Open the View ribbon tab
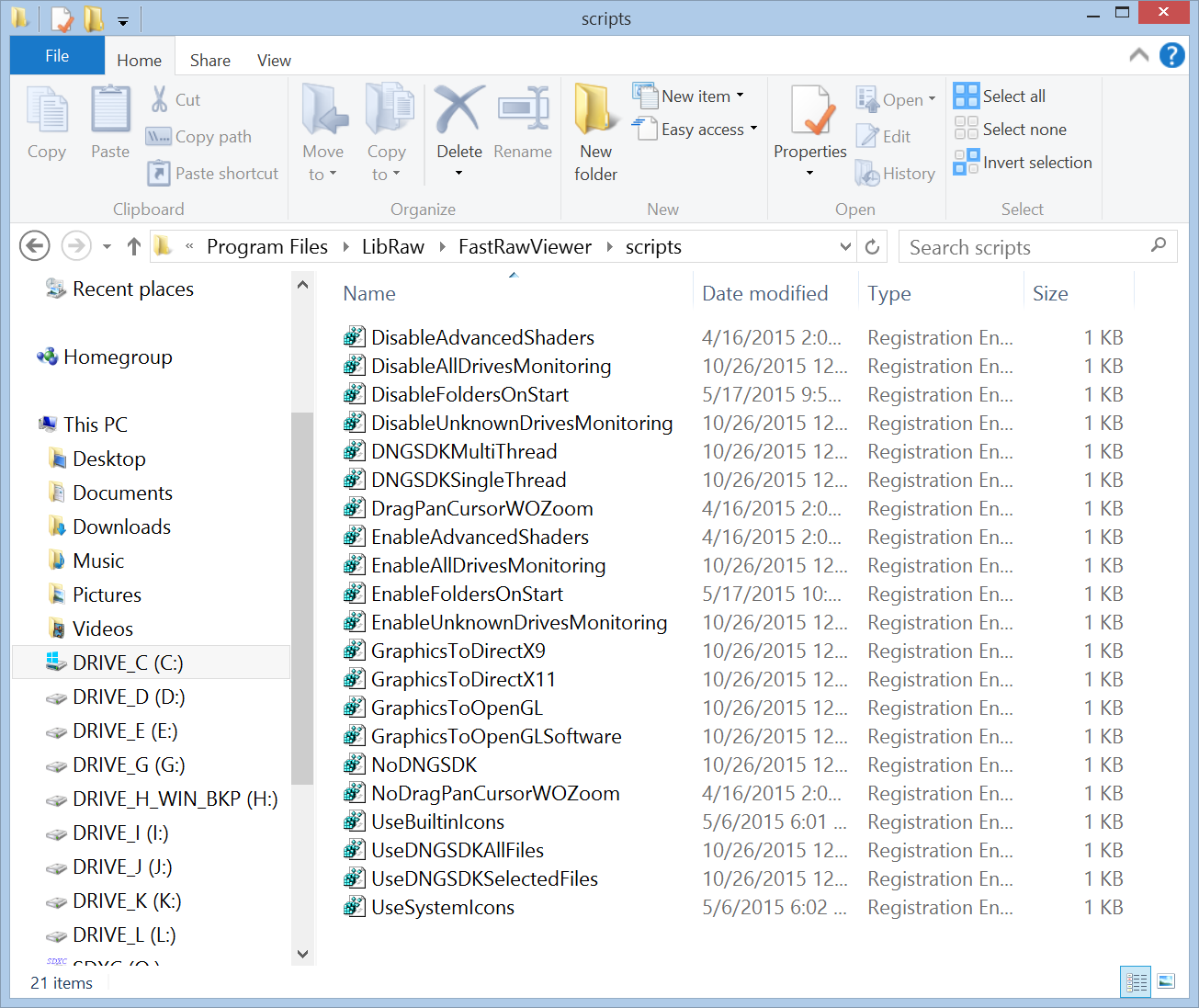Screen dimensions: 1199x1008 pos(274,61)
